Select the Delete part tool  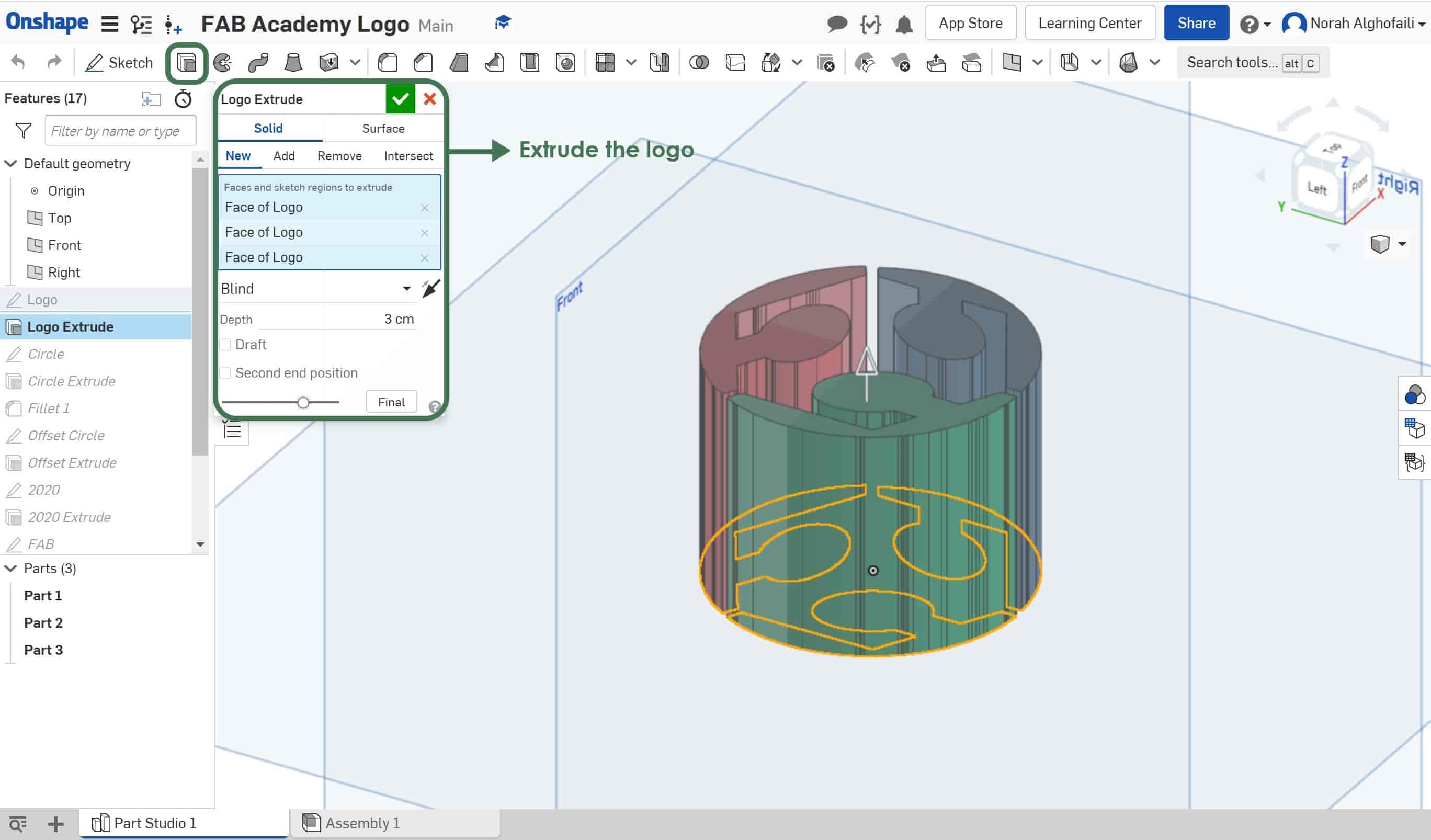[x=825, y=62]
